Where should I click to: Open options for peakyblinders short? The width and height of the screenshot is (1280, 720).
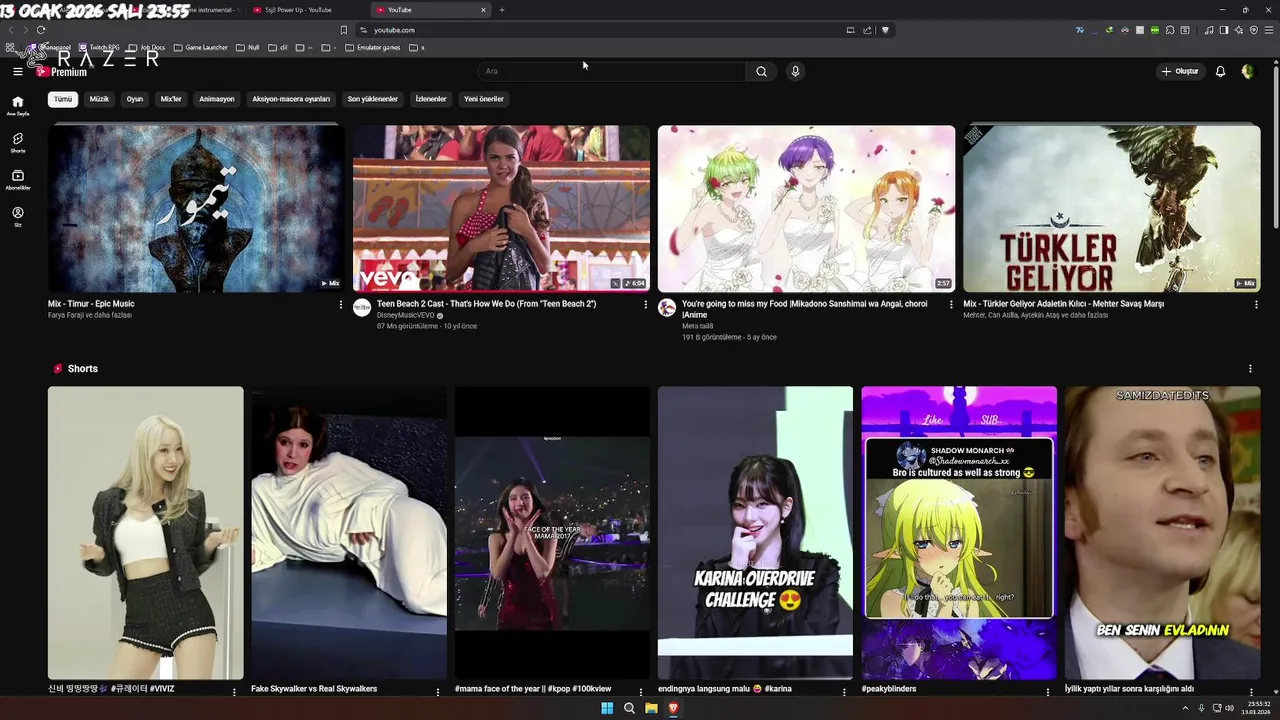click(1048, 692)
